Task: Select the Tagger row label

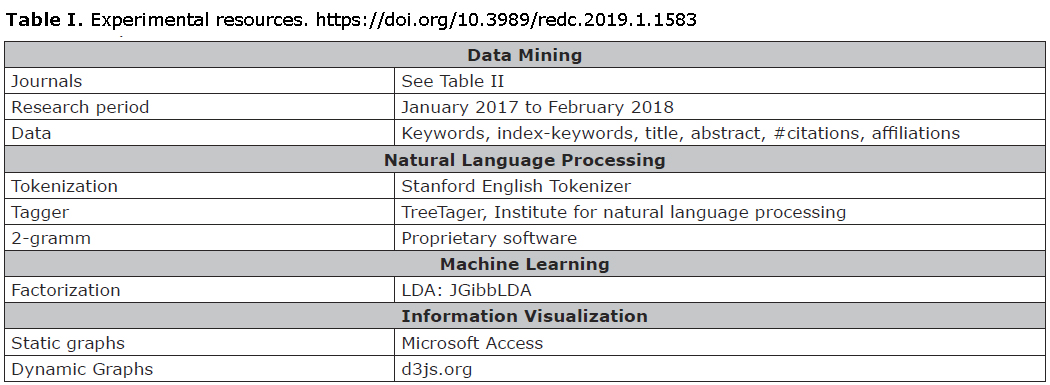Action: [x=200, y=212]
